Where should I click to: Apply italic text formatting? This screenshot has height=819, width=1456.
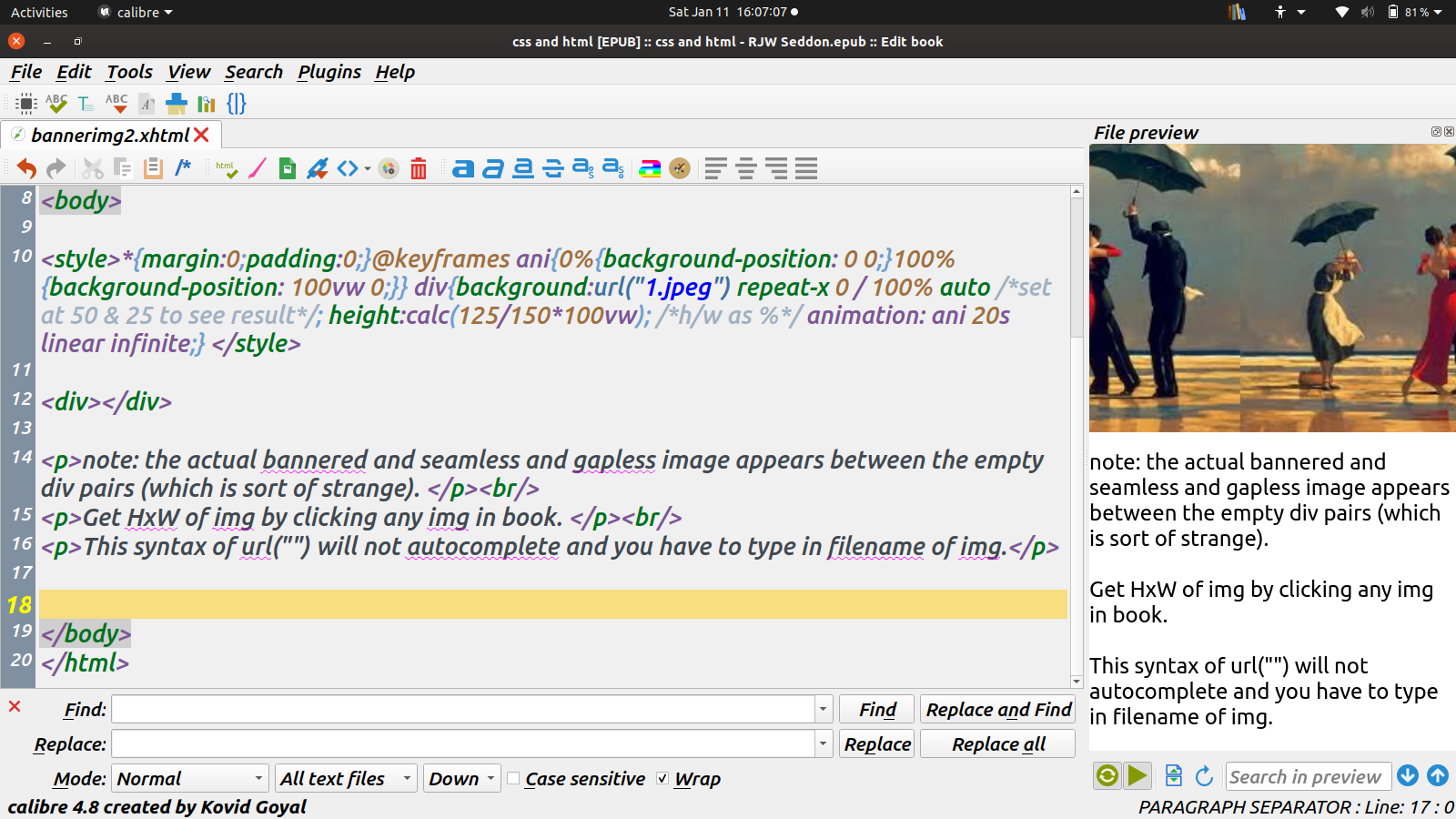493,168
